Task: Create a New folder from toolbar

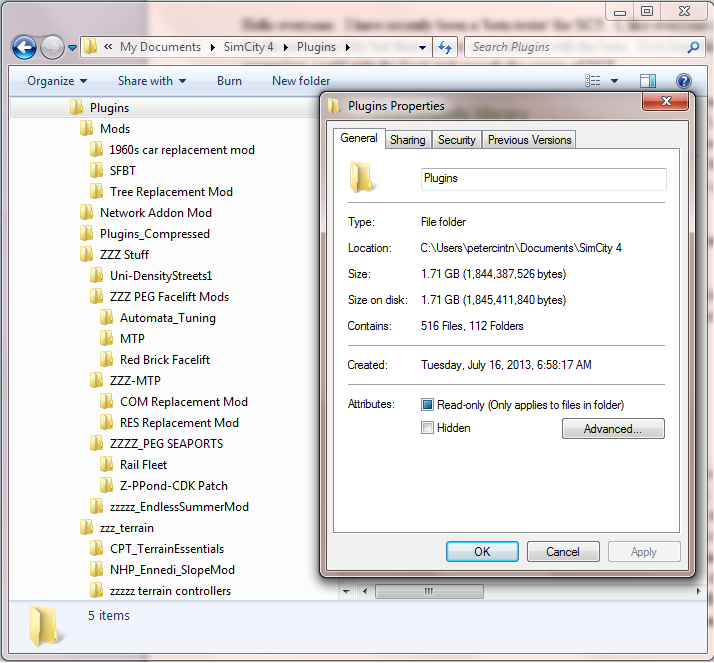Action: 301,81
